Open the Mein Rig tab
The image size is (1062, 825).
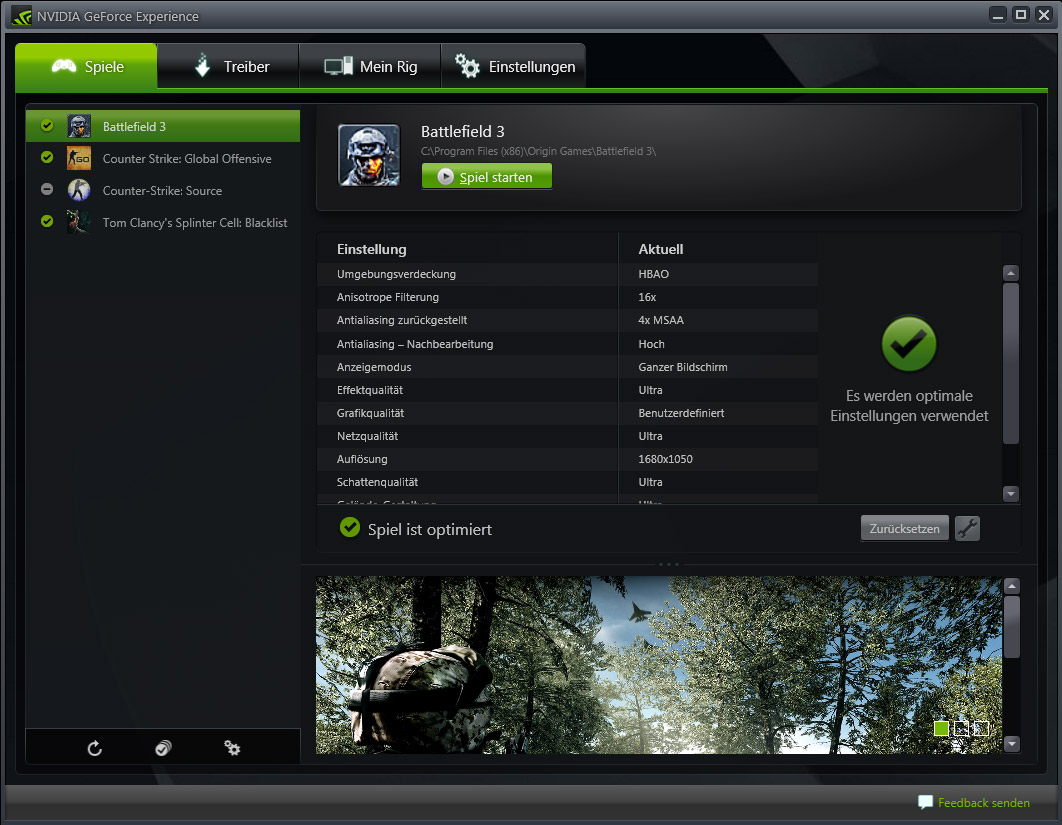[x=370, y=66]
